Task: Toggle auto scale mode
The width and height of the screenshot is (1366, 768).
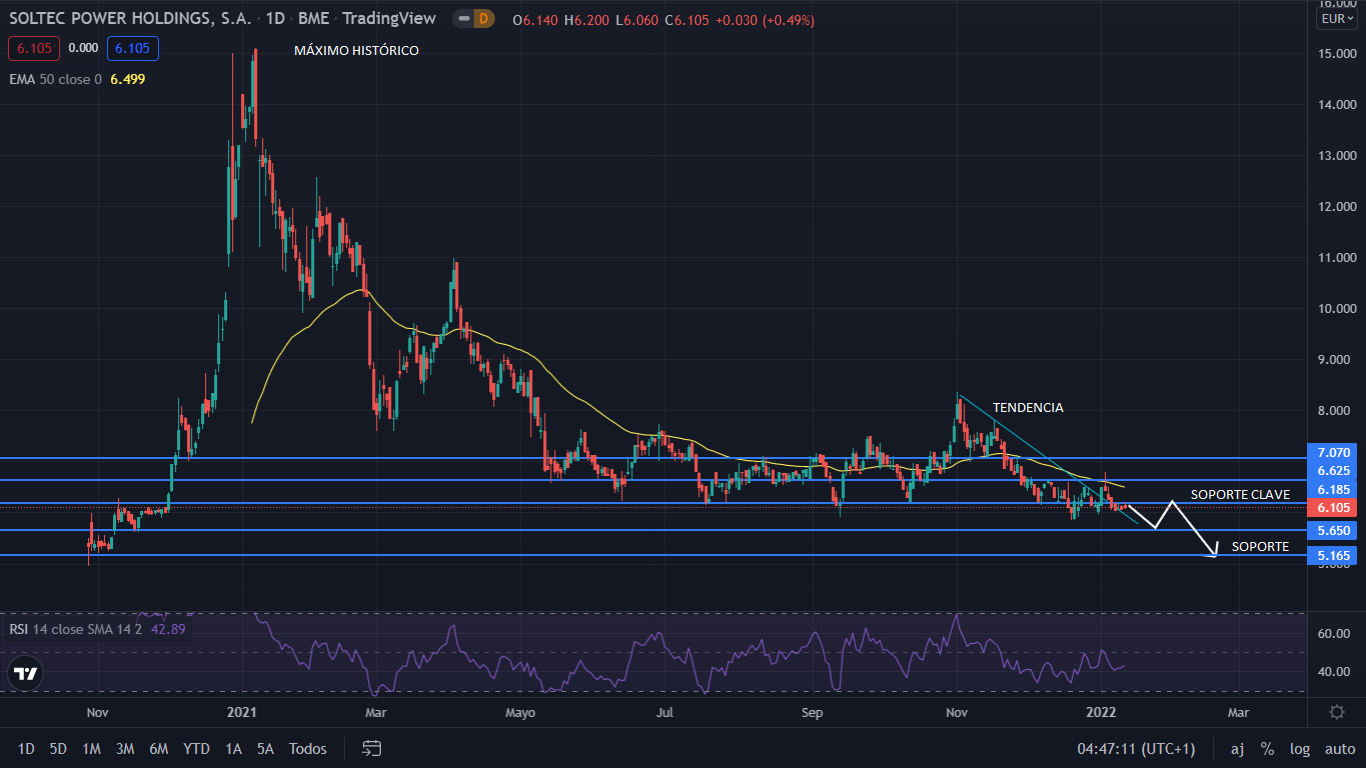Action: [1340, 748]
